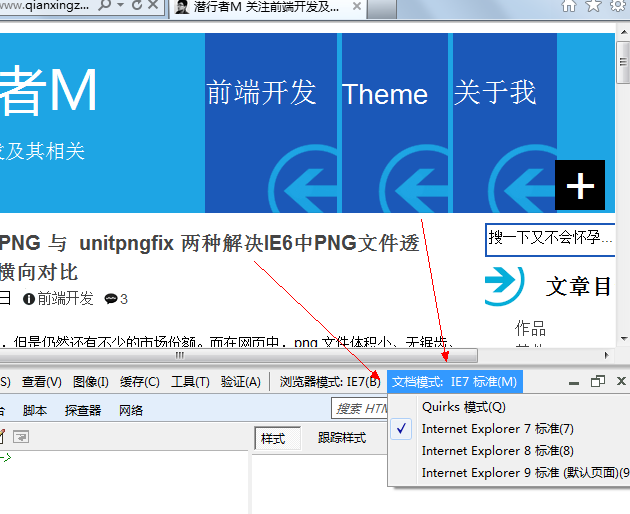Click the 前端开发 navigation tile

[271, 123]
